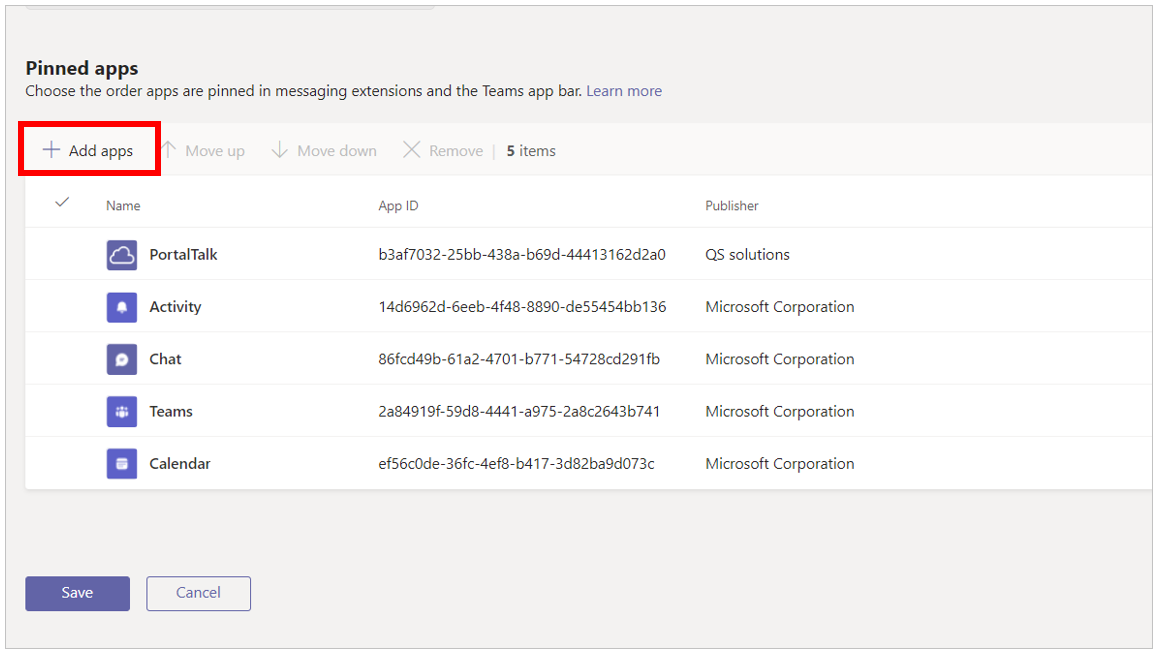
Task: Click the plus icon in Add apps
Action: [51, 150]
